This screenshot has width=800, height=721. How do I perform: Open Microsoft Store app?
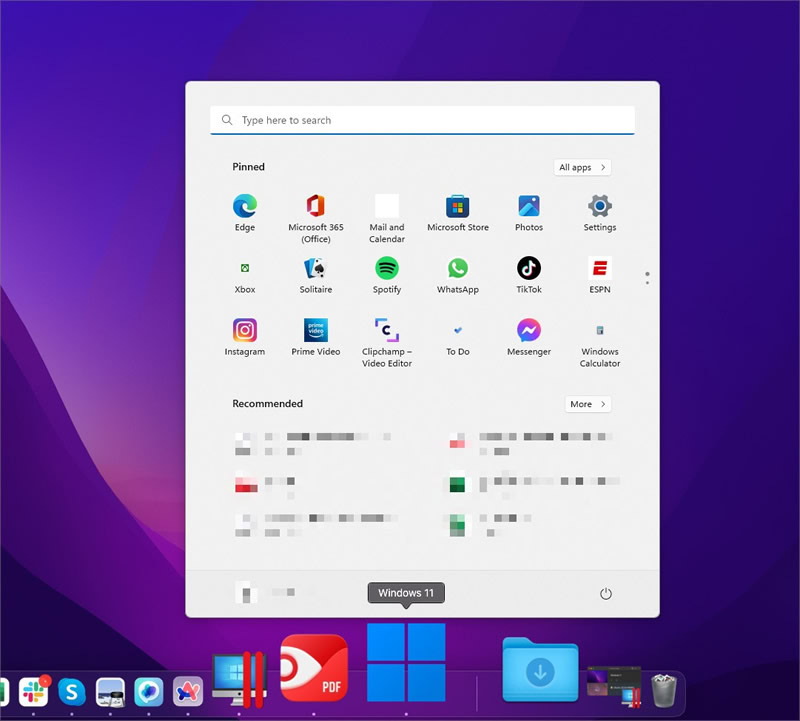click(458, 206)
